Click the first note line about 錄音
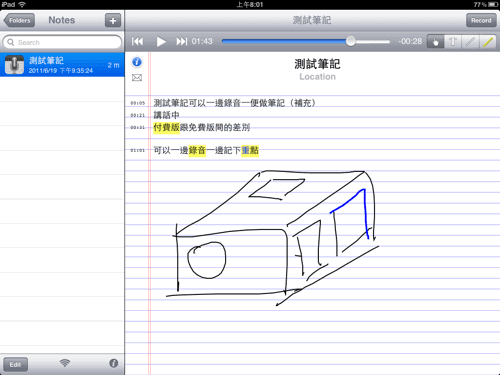The image size is (500, 375). click(234, 103)
